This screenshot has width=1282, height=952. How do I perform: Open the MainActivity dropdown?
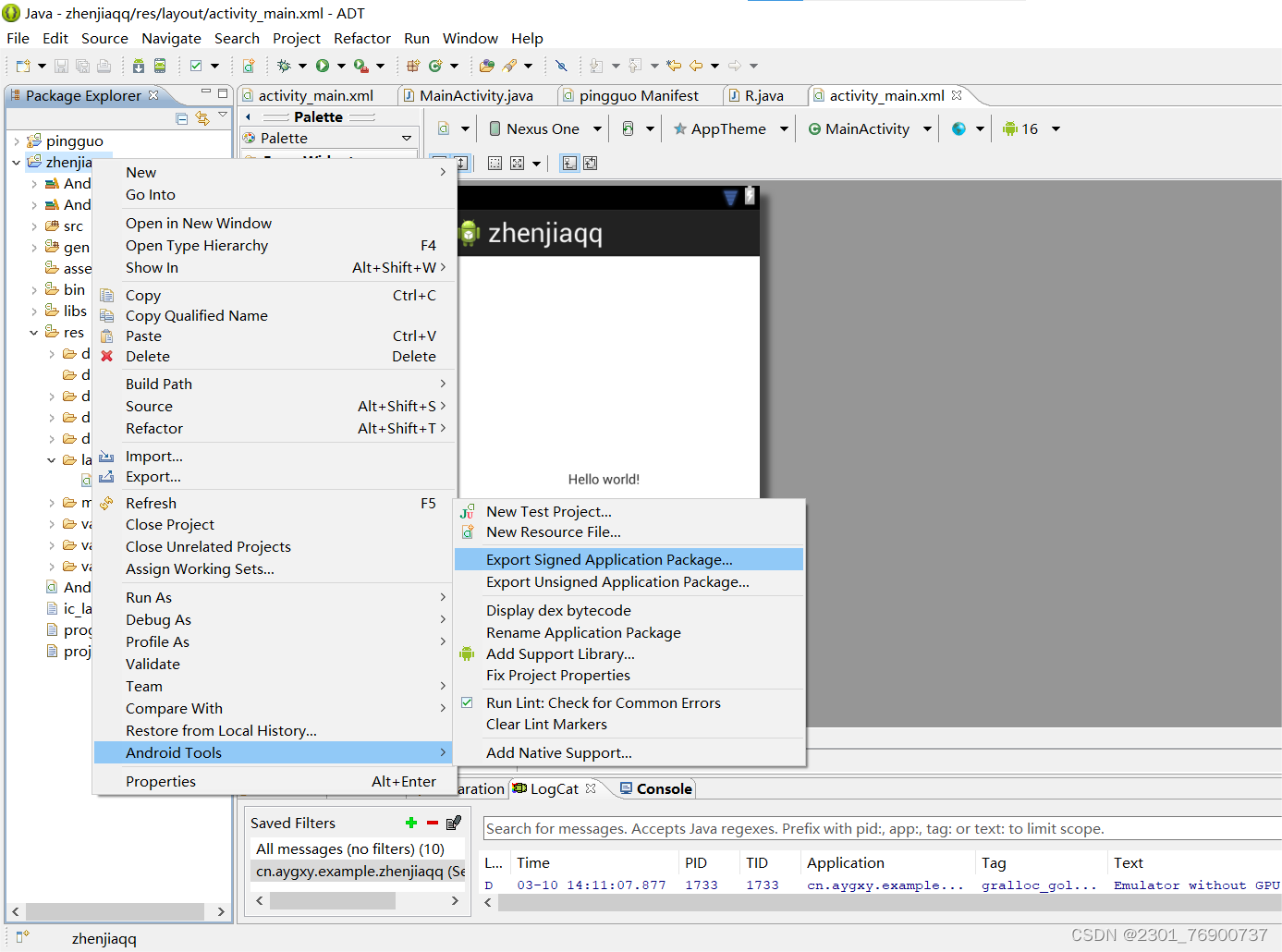pos(927,129)
